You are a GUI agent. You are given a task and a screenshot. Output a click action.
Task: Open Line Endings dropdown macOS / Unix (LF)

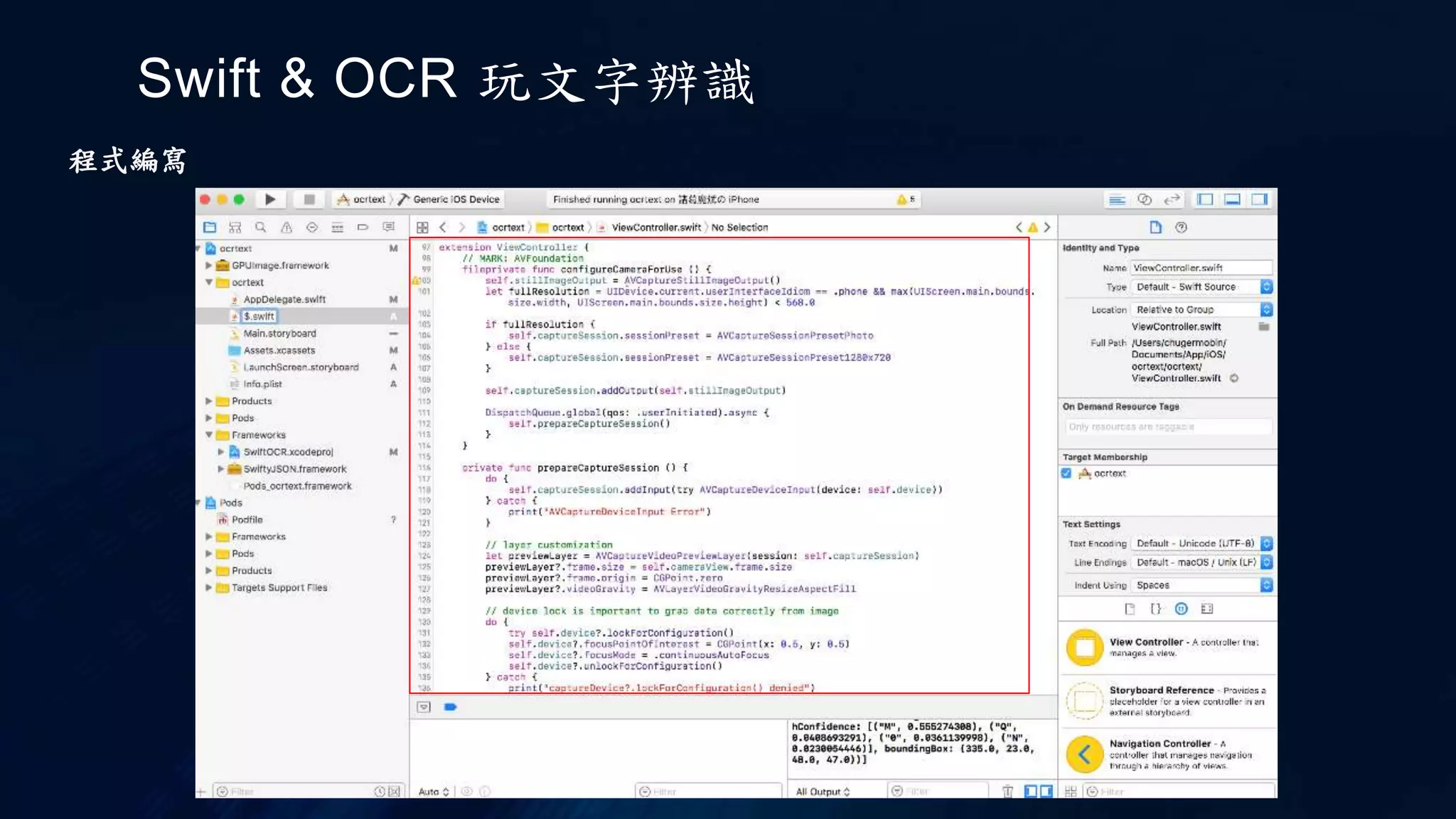[1201, 562]
